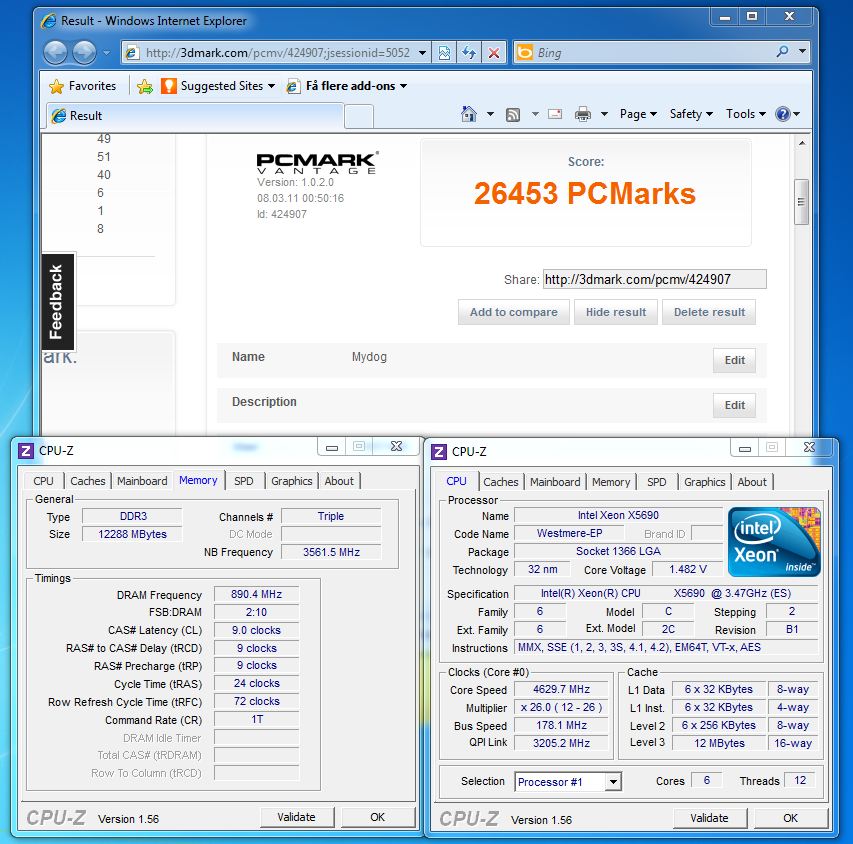Click the Hide result button
The height and width of the screenshot is (844, 853).
click(616, 312)
